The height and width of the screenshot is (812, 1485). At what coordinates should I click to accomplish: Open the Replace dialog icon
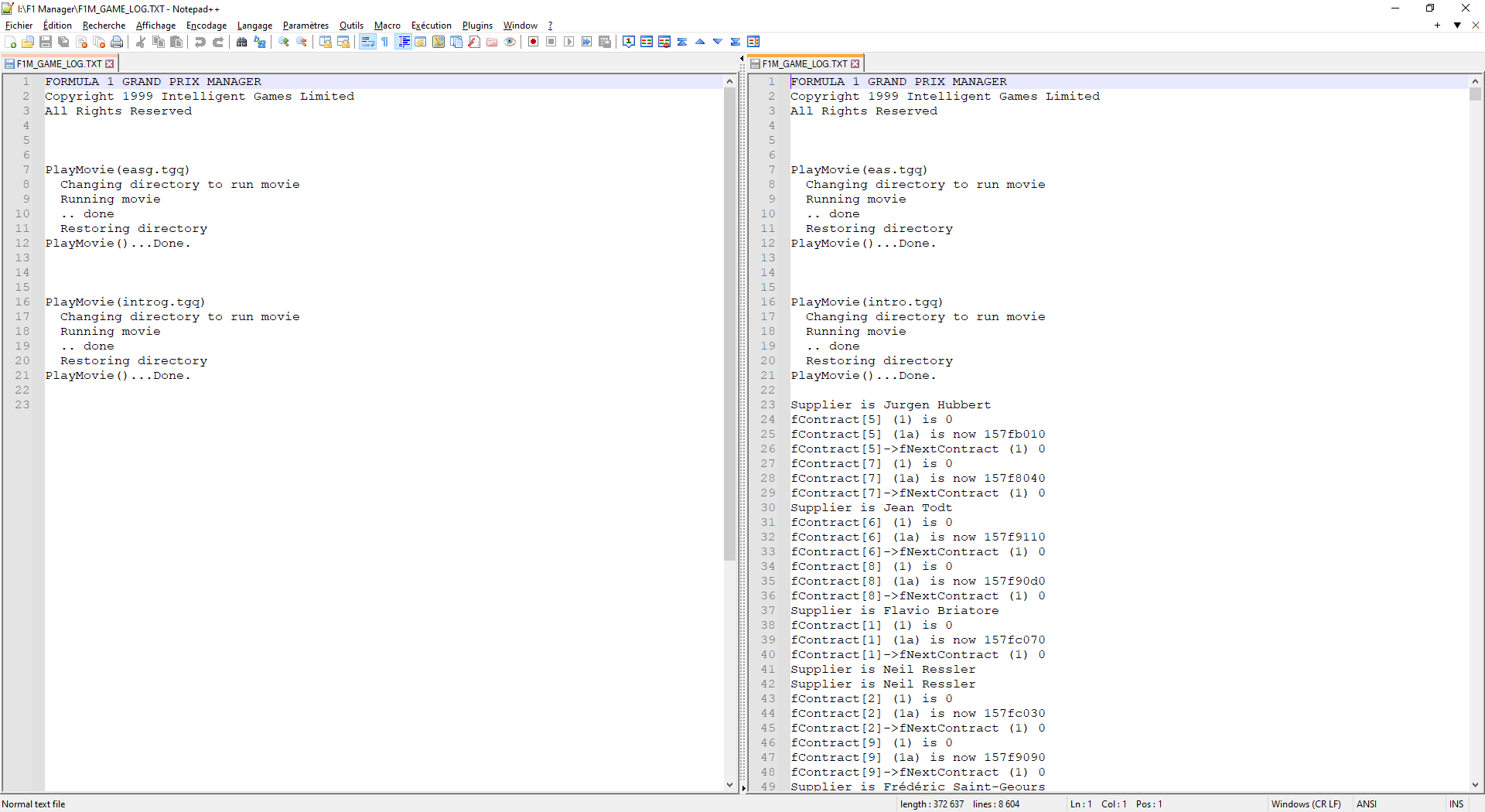tap(260, 42)
